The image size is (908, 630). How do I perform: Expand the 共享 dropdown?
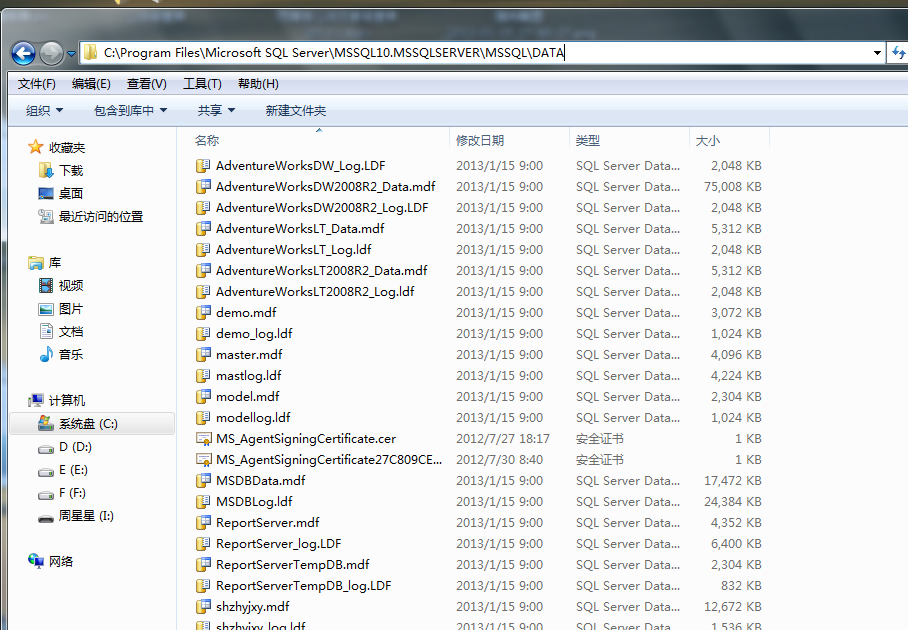point(216,111)
